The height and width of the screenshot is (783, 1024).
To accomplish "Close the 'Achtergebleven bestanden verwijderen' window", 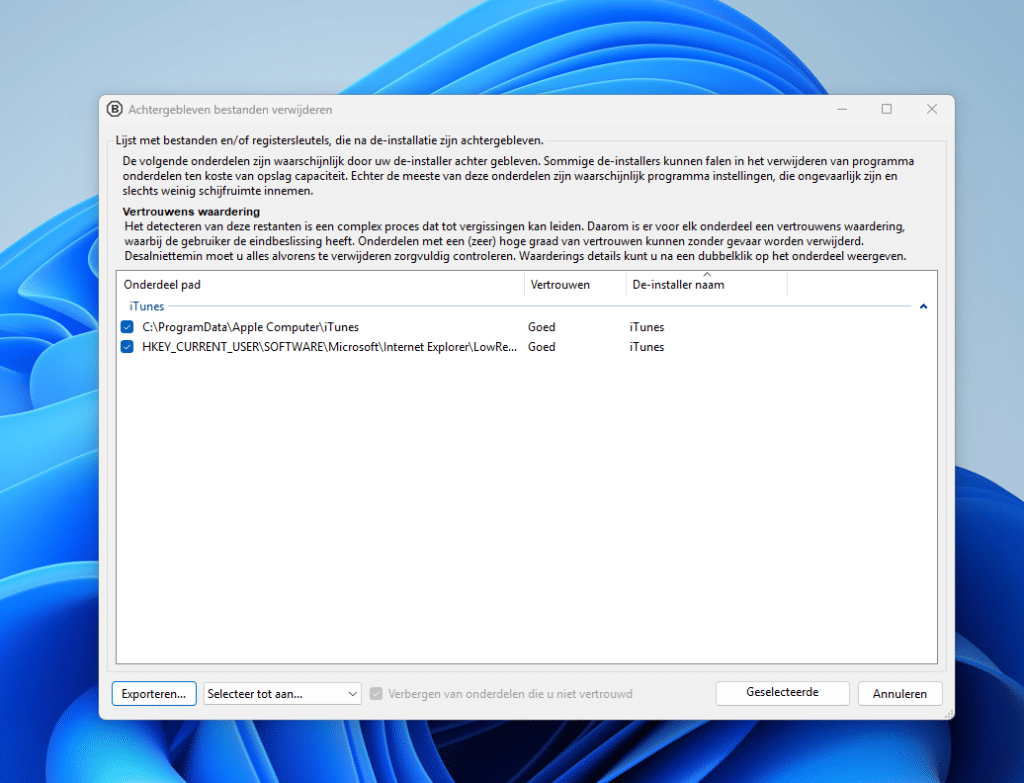I will (x=932, y=109).
